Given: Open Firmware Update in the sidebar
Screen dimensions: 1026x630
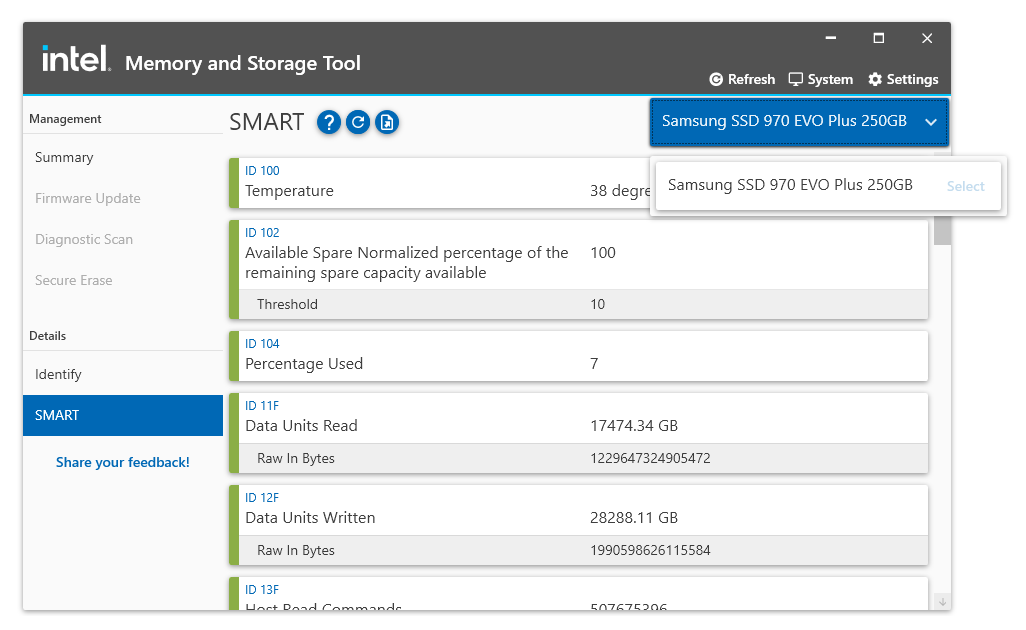Looking at the screenshot, I should [88, 198].
